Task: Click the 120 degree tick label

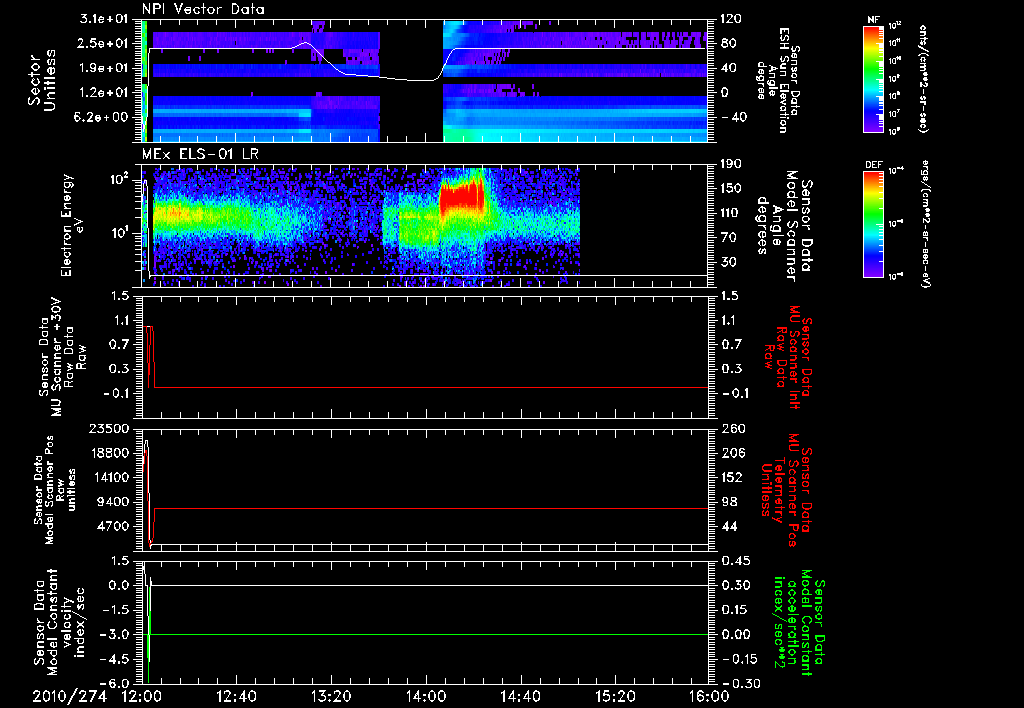Action: (x=731, y=18)
